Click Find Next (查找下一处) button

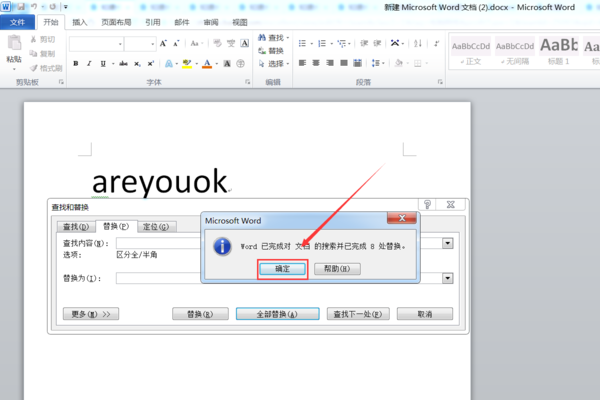click(x=358, y=314)
